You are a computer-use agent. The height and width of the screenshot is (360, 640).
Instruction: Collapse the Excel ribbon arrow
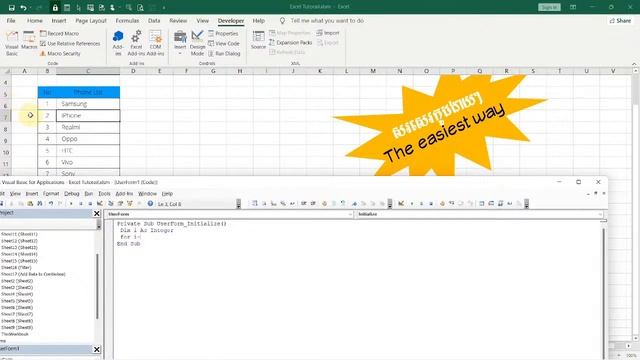click(634, 64)
